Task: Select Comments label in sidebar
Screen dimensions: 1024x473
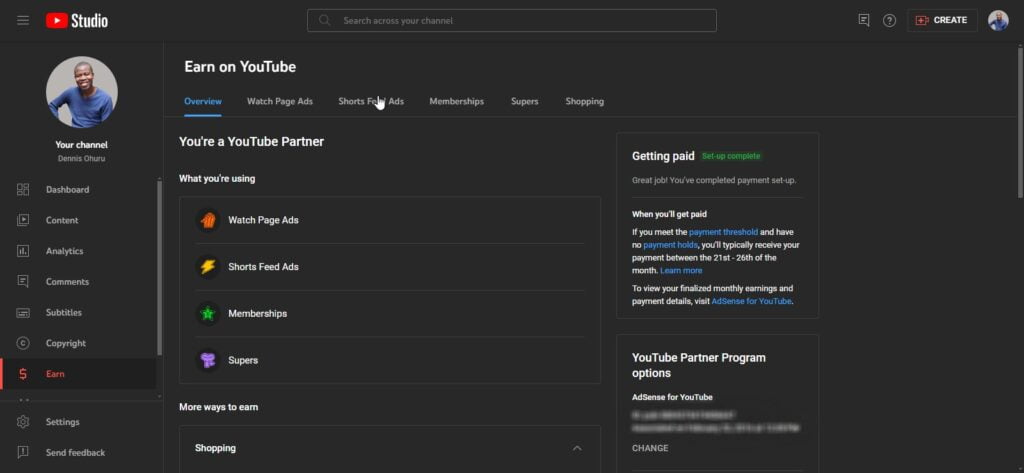Action: (67, 282)
